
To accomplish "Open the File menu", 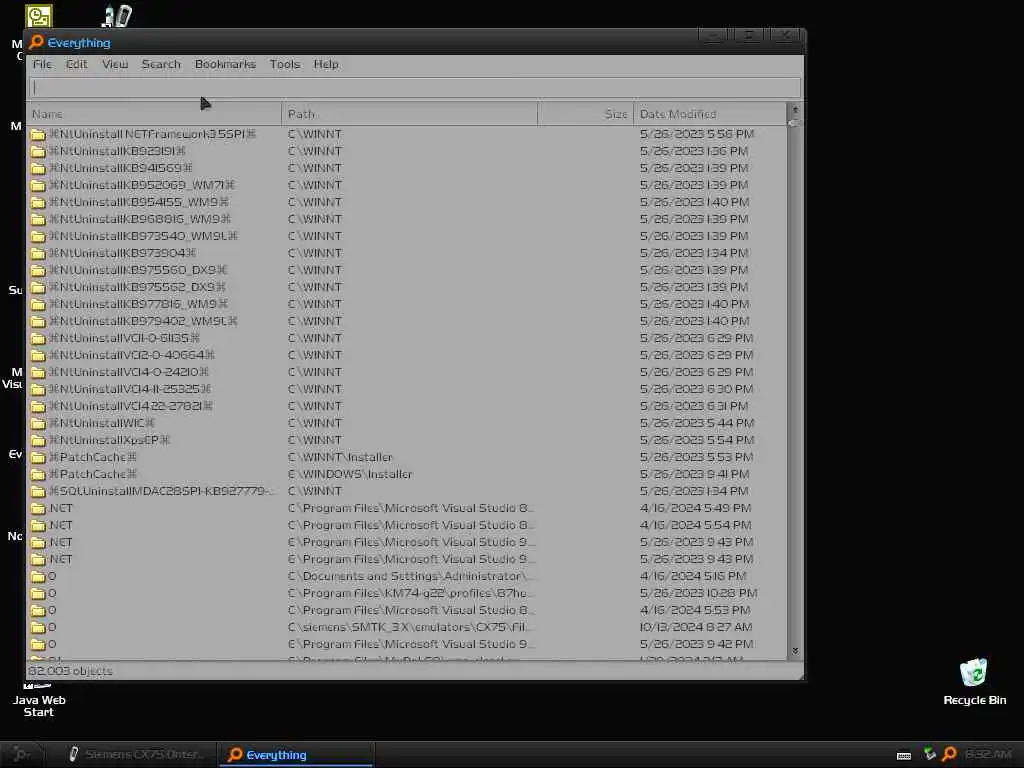I will pos(42,64).
